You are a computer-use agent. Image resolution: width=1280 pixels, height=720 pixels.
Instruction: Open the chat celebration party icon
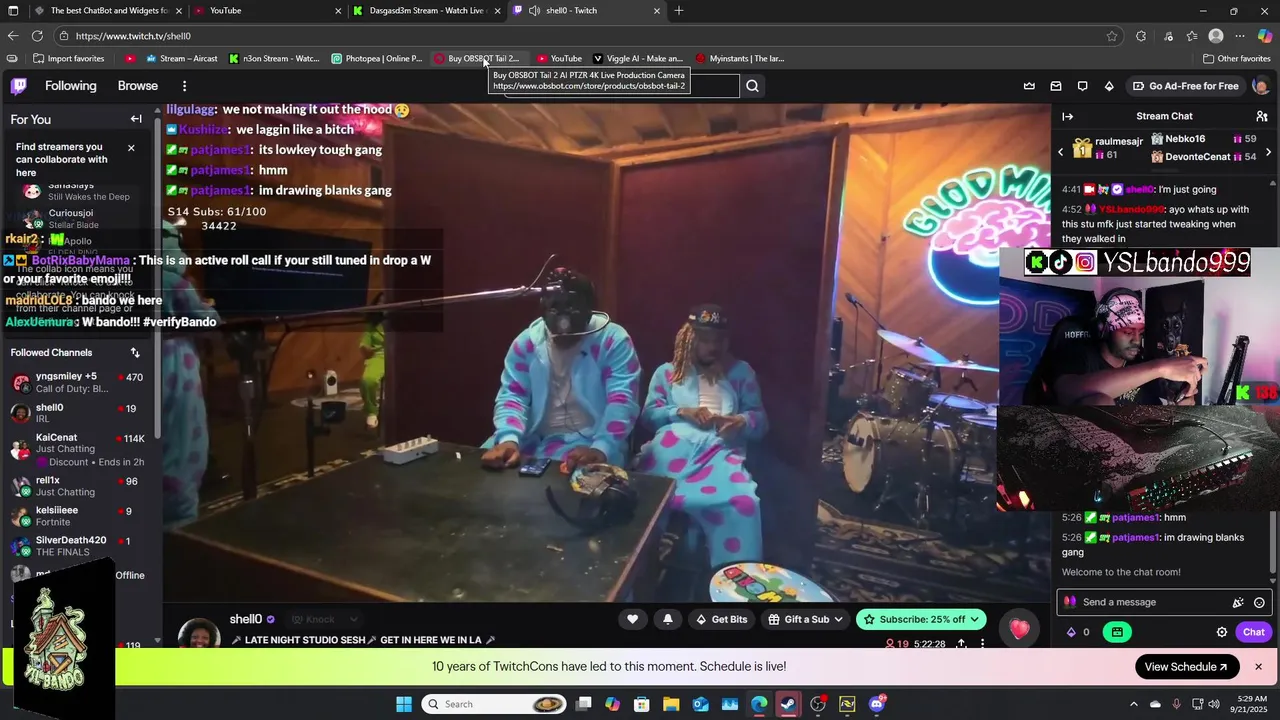coord(1238,602)
